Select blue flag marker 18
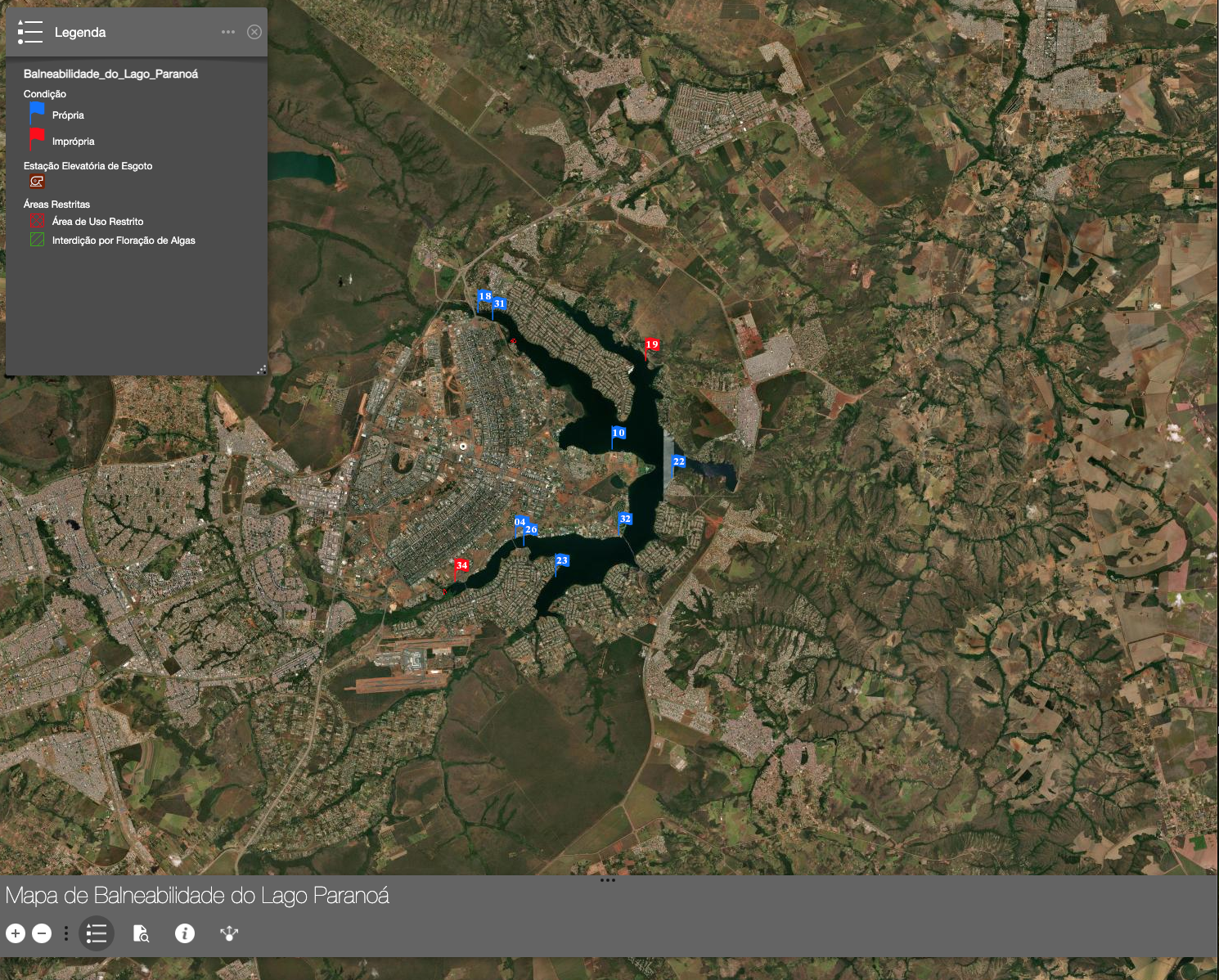Screen dimensions: 1219x980 pos(484,297)
